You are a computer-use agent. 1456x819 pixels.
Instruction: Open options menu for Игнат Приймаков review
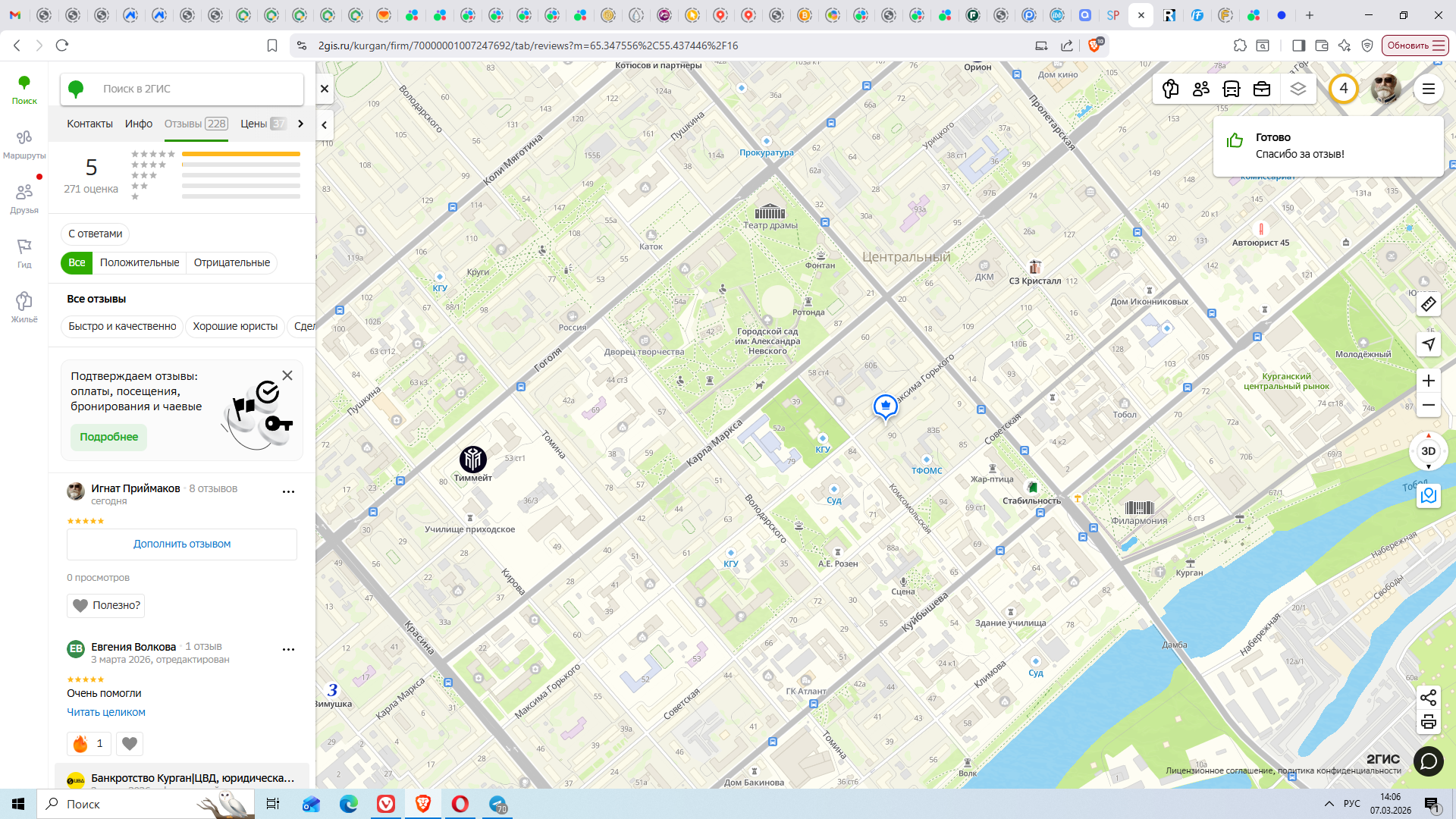[x=288, y=491]
